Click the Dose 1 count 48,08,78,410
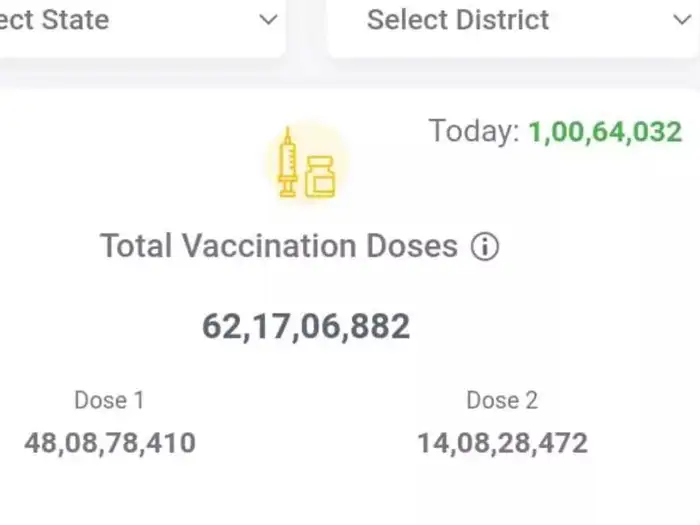700x525 pixels. (110, 443)
